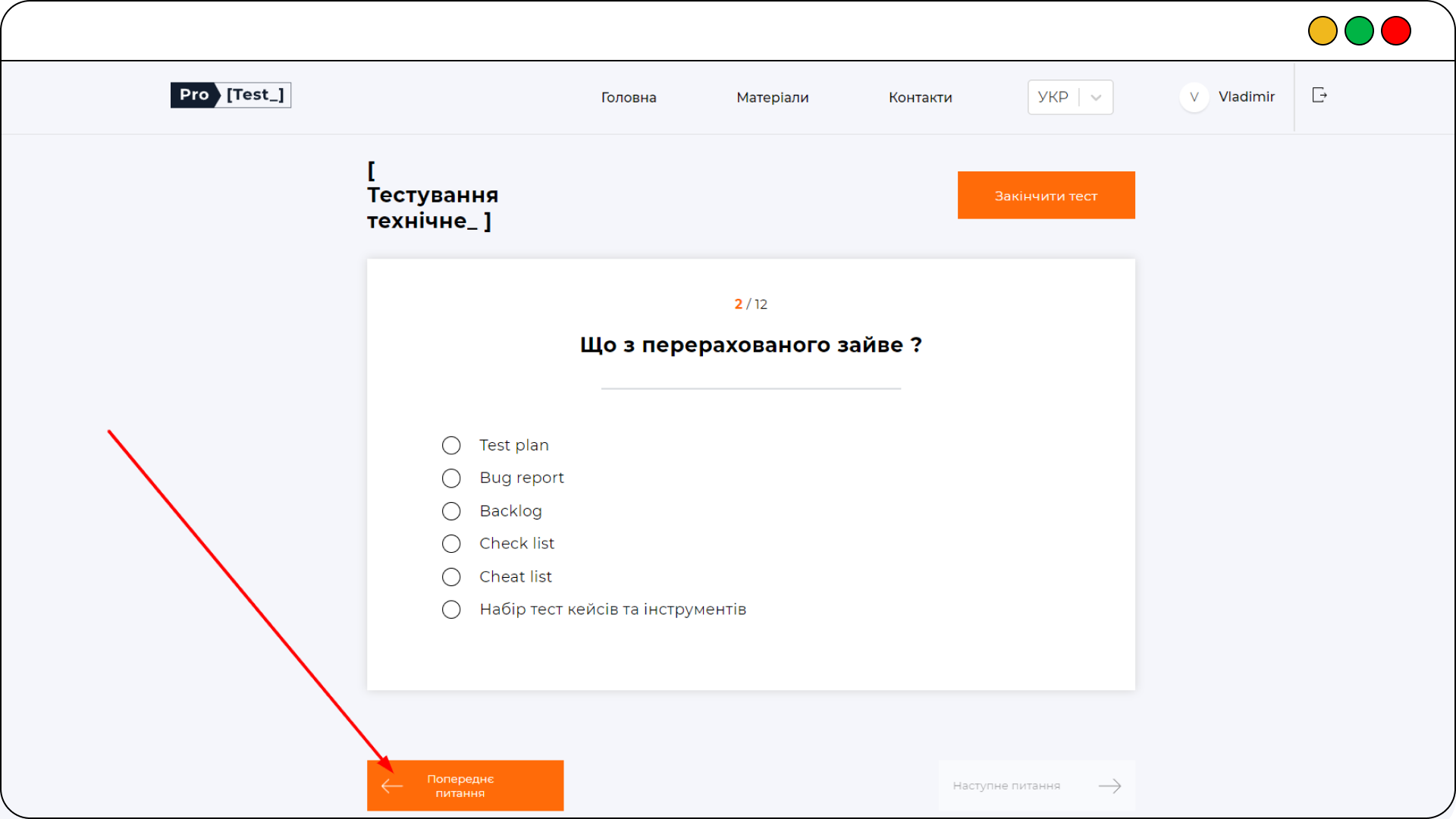
Task: Expand the language selector chevron
Action: pos(1096,97)
